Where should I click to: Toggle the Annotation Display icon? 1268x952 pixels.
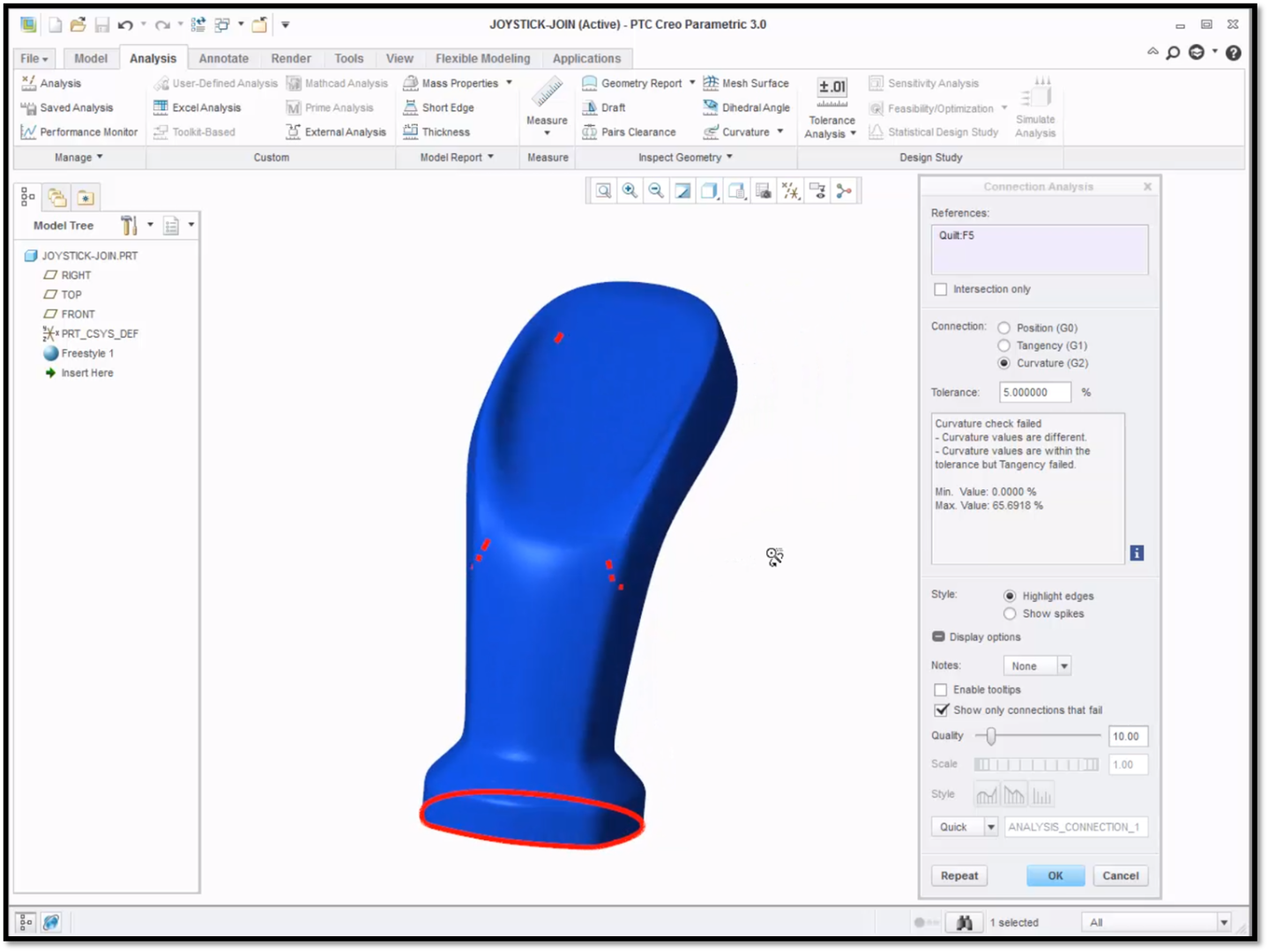[818, 190]
